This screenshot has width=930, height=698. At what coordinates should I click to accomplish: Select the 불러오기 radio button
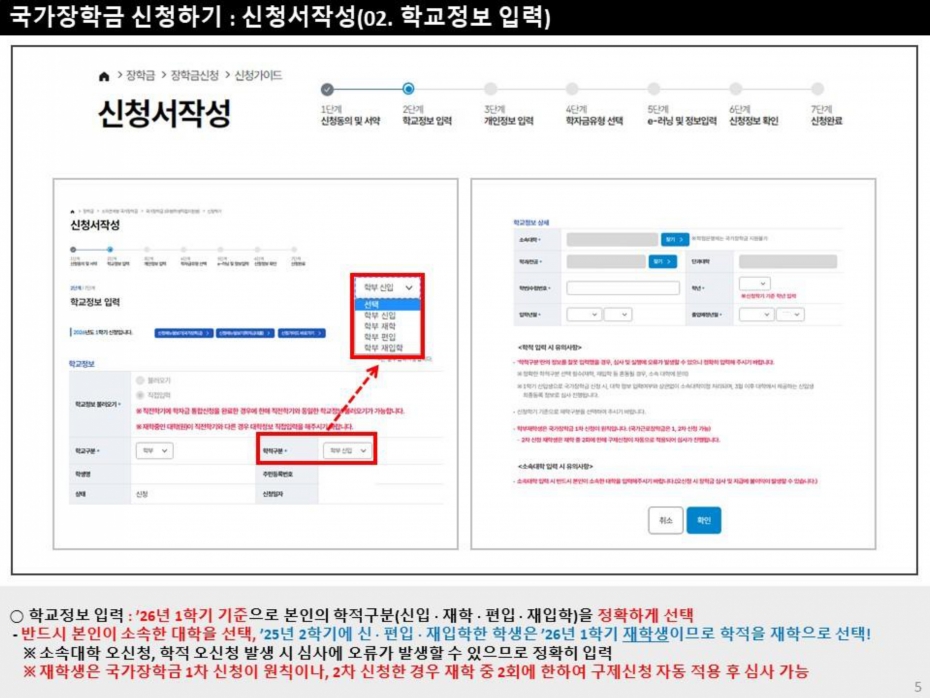coord(139,381)
